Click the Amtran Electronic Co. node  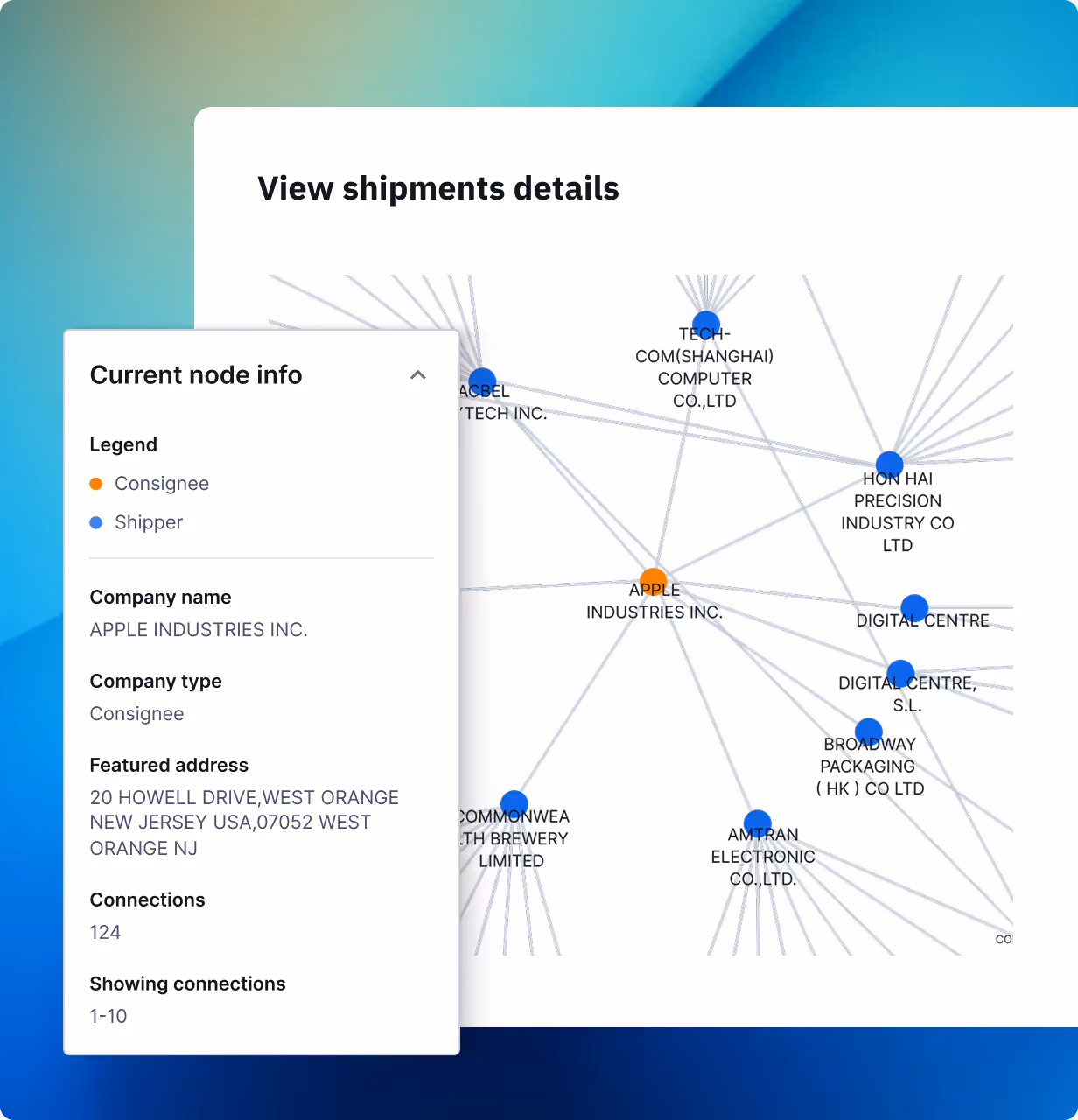757,823
